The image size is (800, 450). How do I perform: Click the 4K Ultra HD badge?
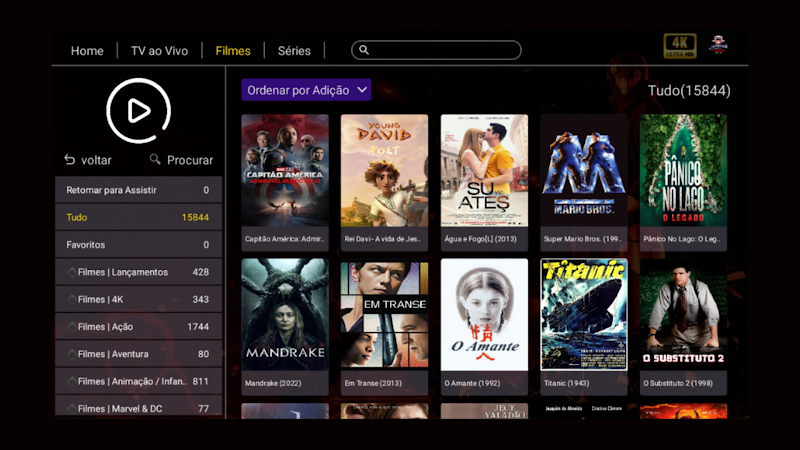point(680,46)
